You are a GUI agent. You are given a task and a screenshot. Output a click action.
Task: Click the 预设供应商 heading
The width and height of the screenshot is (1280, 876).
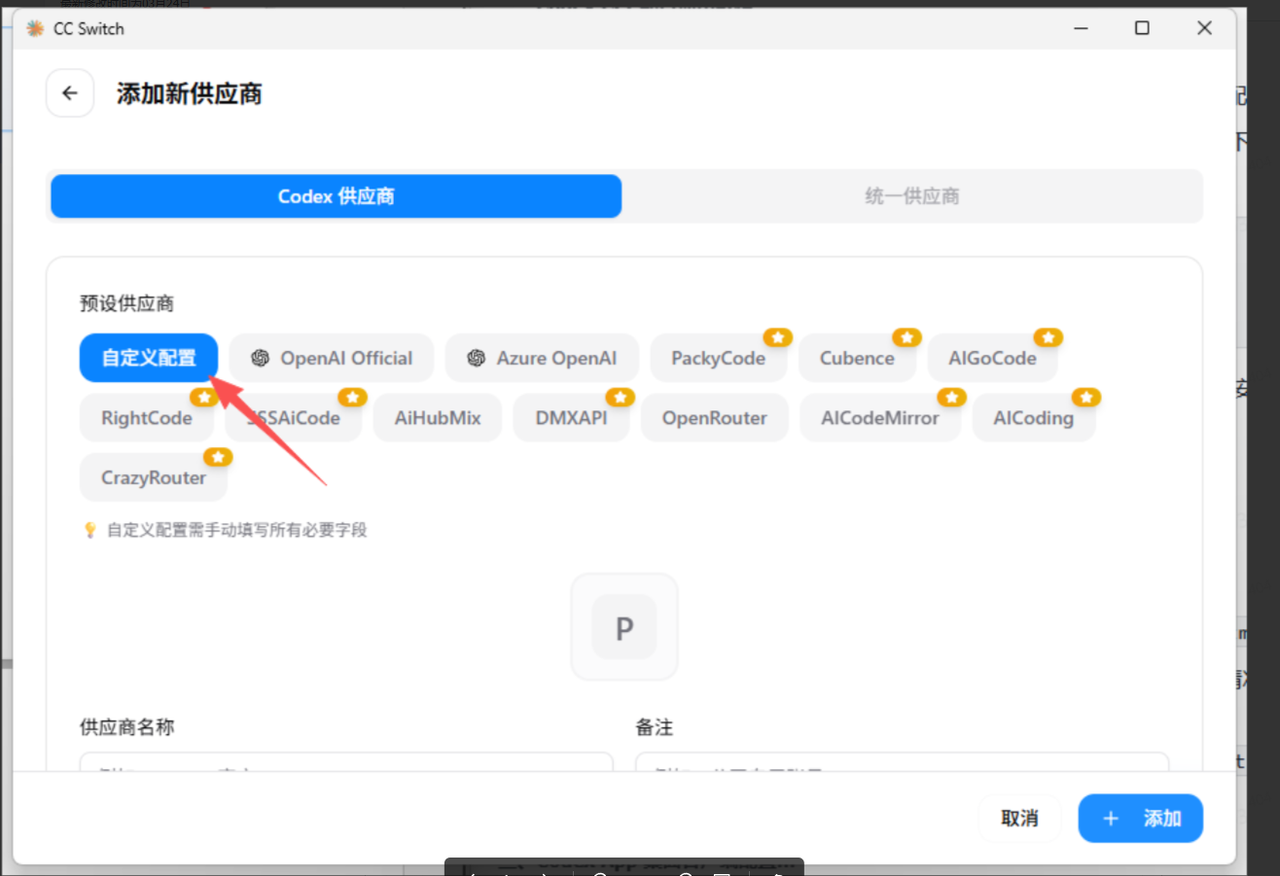[x=127, y=303]
